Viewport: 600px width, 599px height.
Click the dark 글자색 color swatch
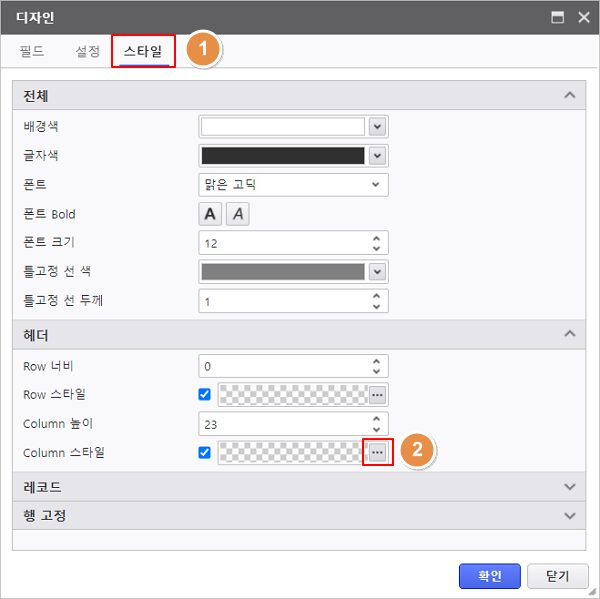pos(283,156)
